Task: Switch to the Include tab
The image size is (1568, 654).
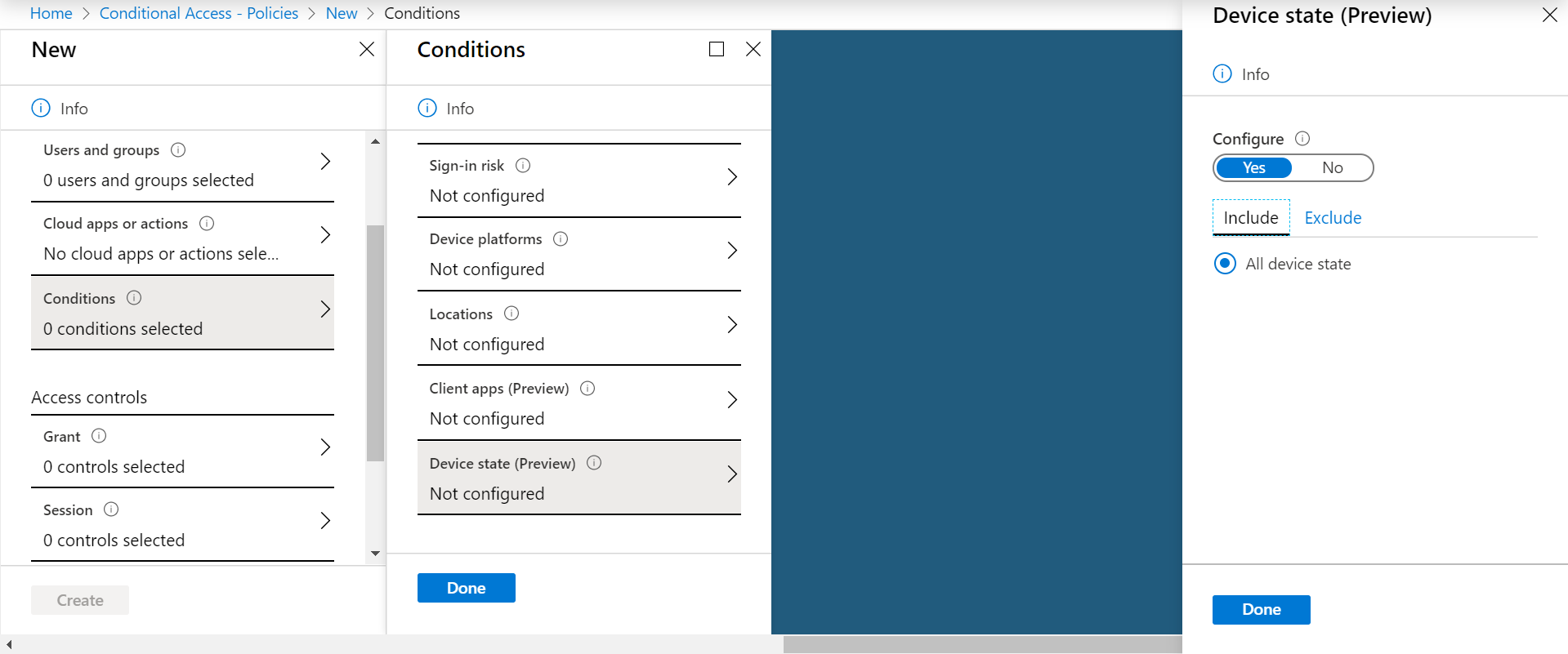Action: point(1251,218)
